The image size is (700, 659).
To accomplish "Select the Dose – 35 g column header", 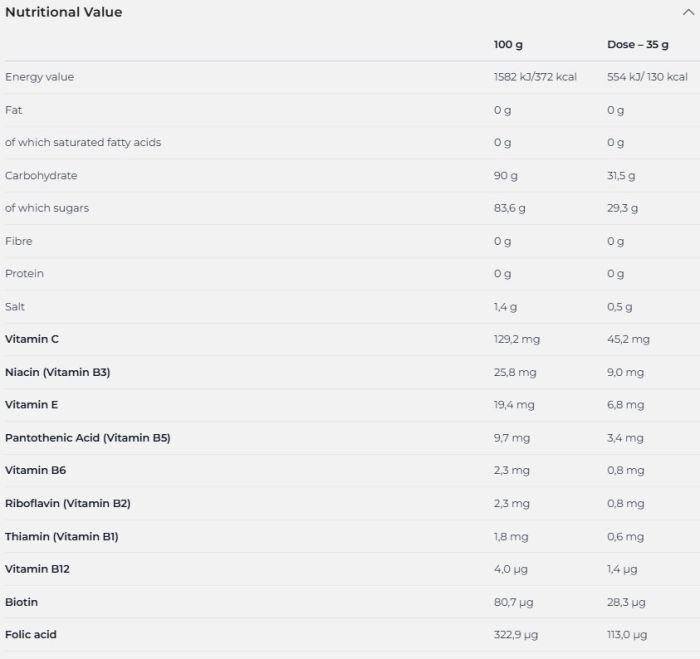I will (639, 44).
